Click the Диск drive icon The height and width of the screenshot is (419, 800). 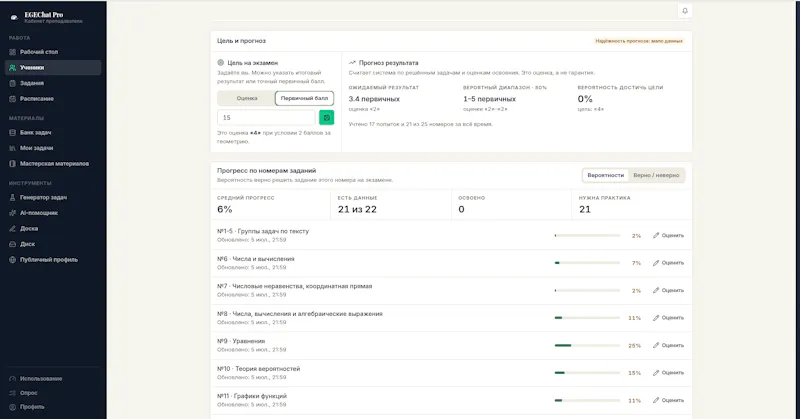point(13,244)
